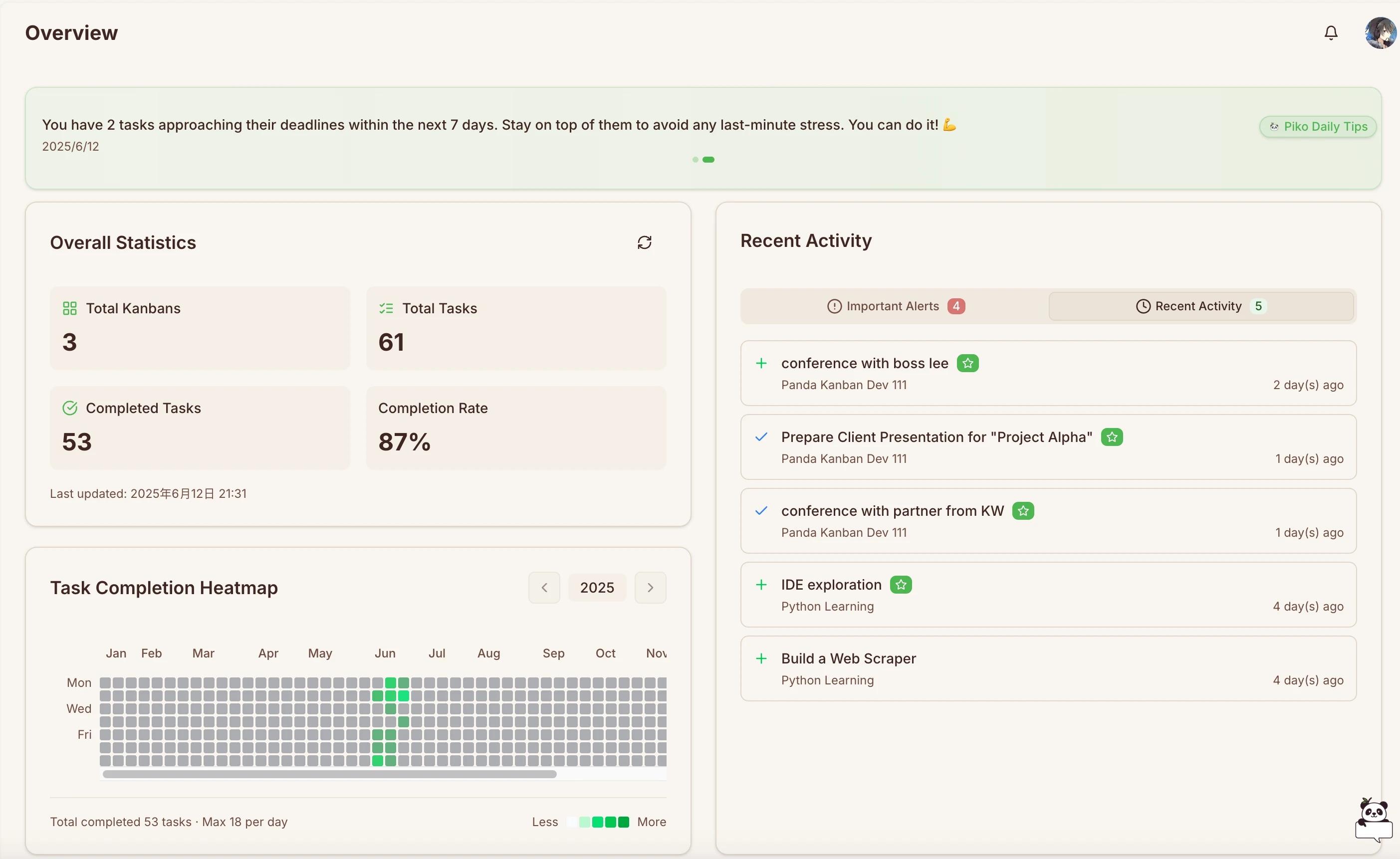Go to next heatmap year
The image size is (1400, 859).
tap(651, 588)
